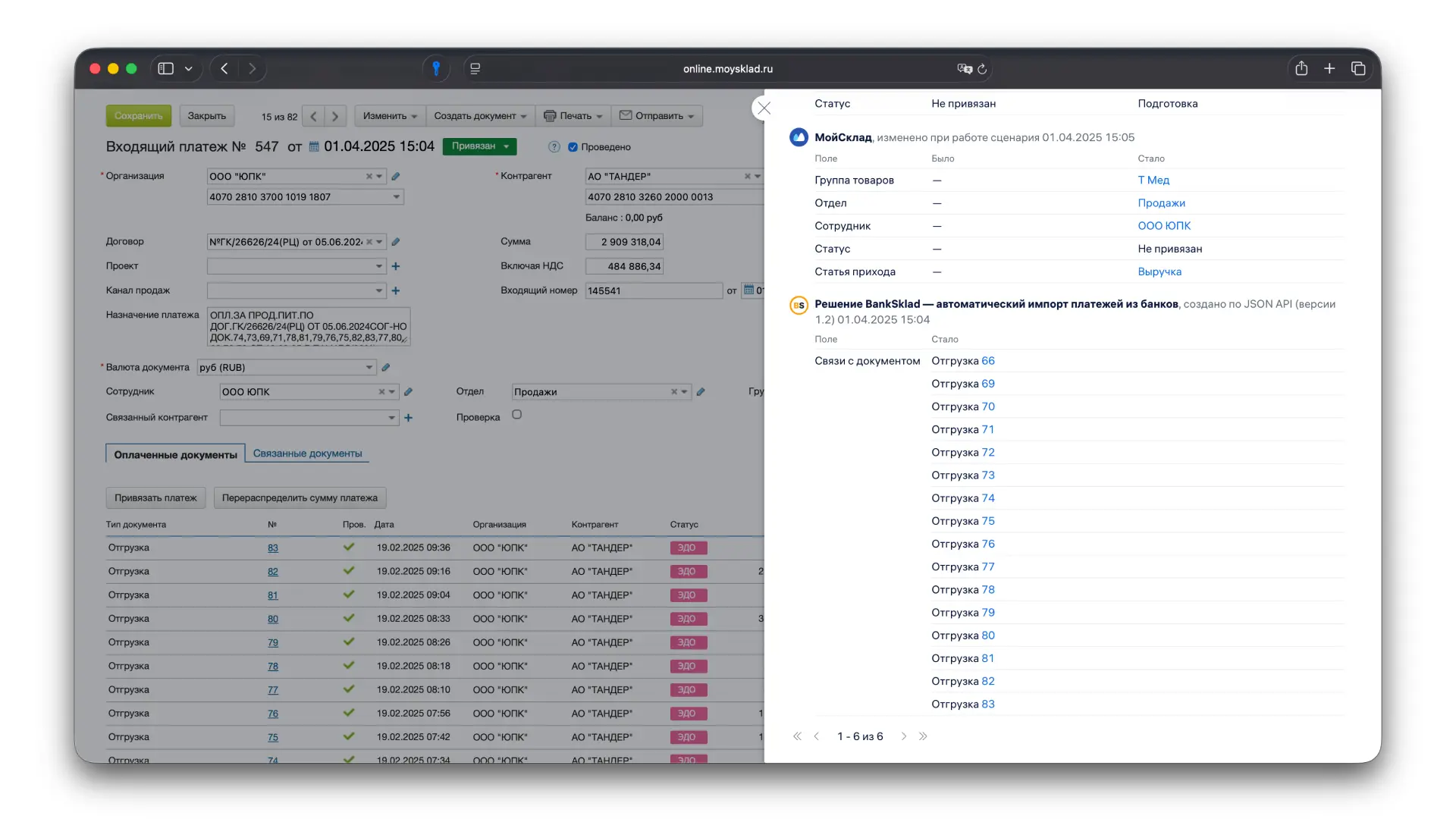Open the Изменить dropdown menu
Image resolution: width=1456 pixels, height=819 pixels.
(390, 116)
